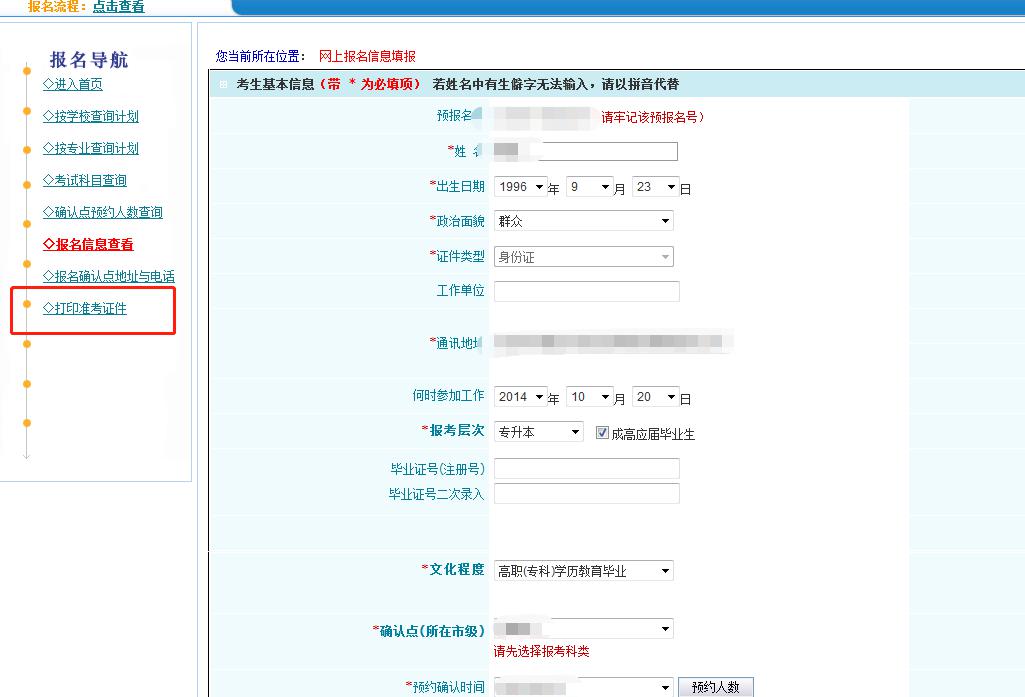
Task: Select 报名信息查看 navigation item
Action: click(x=88, y=245)
